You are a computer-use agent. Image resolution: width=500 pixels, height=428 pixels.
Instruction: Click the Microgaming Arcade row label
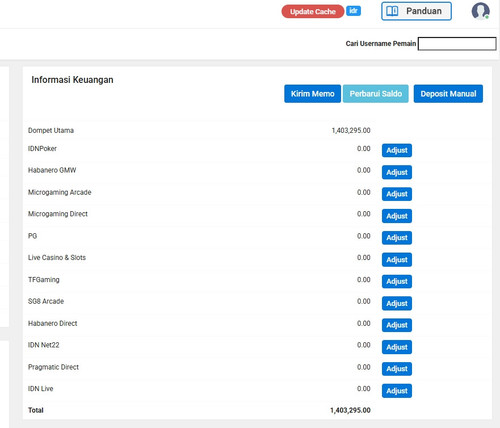[60, 192]
